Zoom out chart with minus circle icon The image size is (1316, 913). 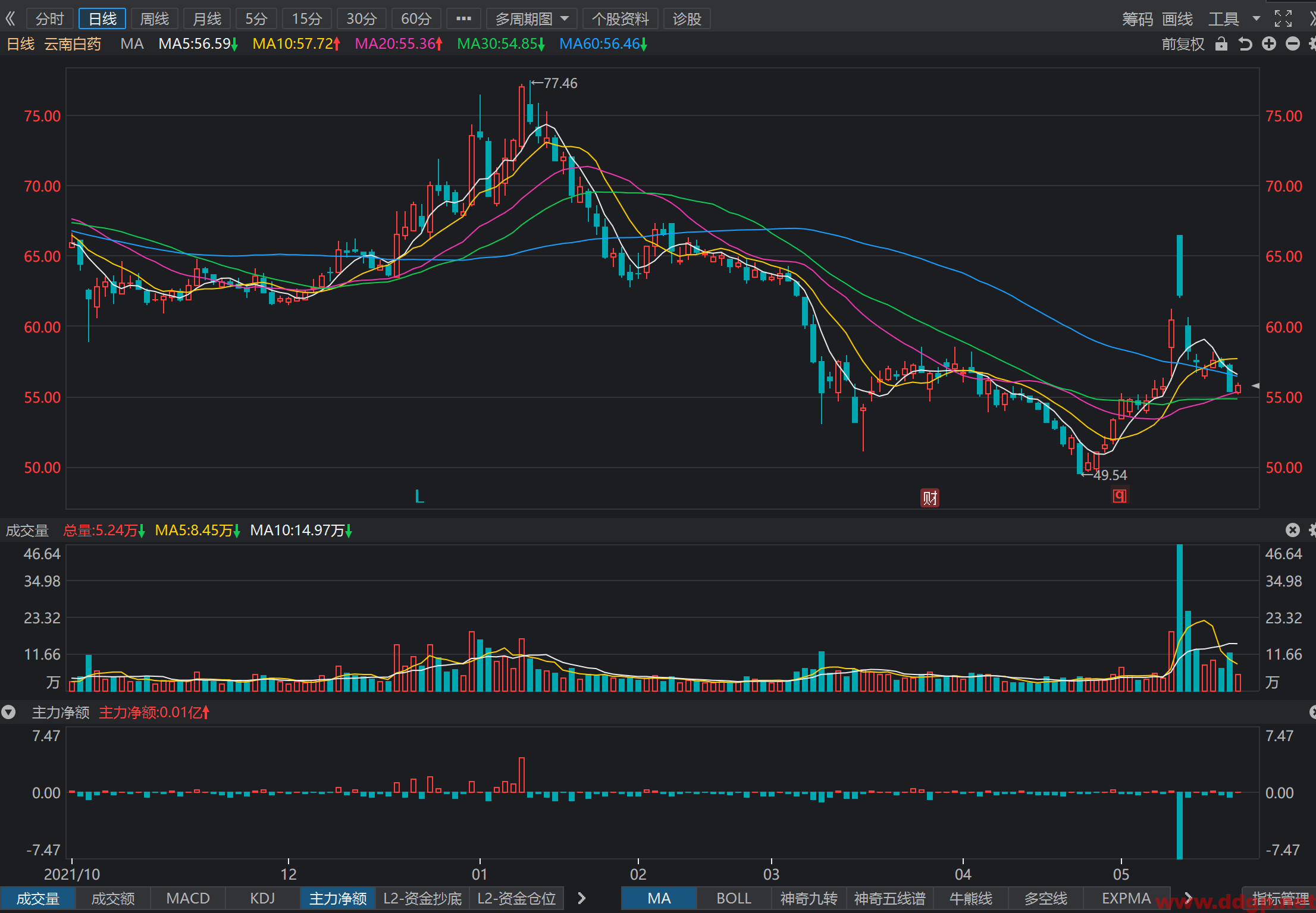click(x=1293, y=44)
